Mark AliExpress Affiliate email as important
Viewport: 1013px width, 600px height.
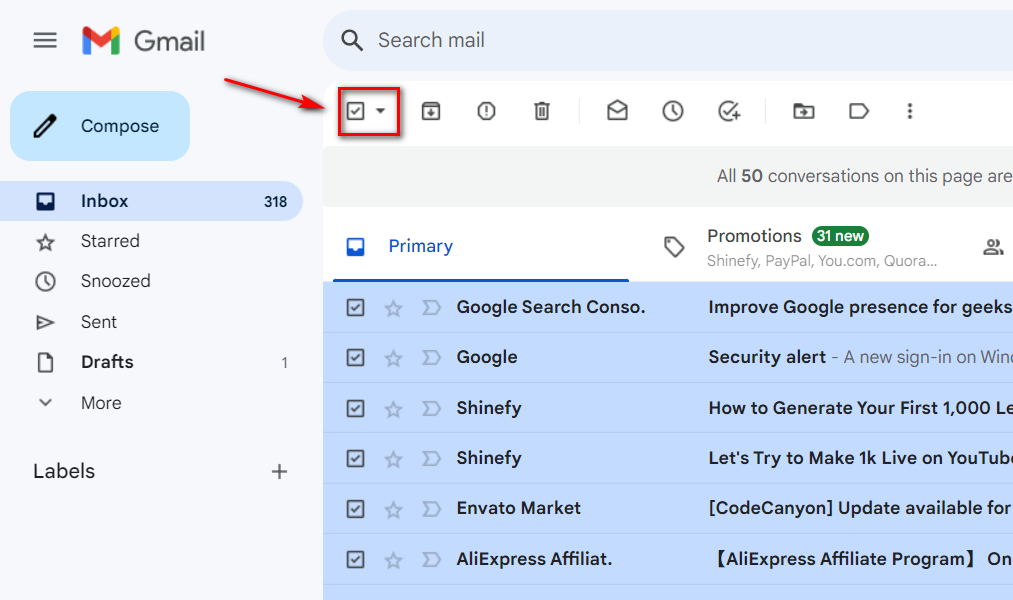pos(431,559)
